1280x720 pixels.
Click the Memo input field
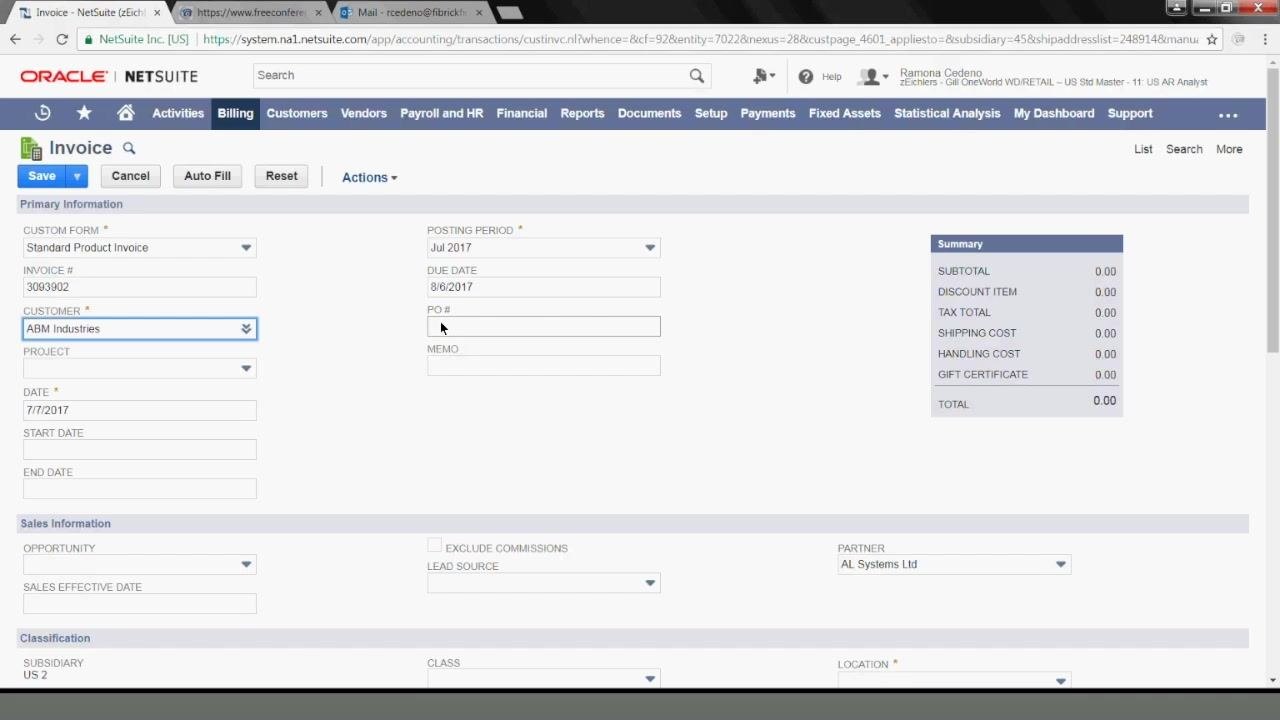click(x=544, y=366)
